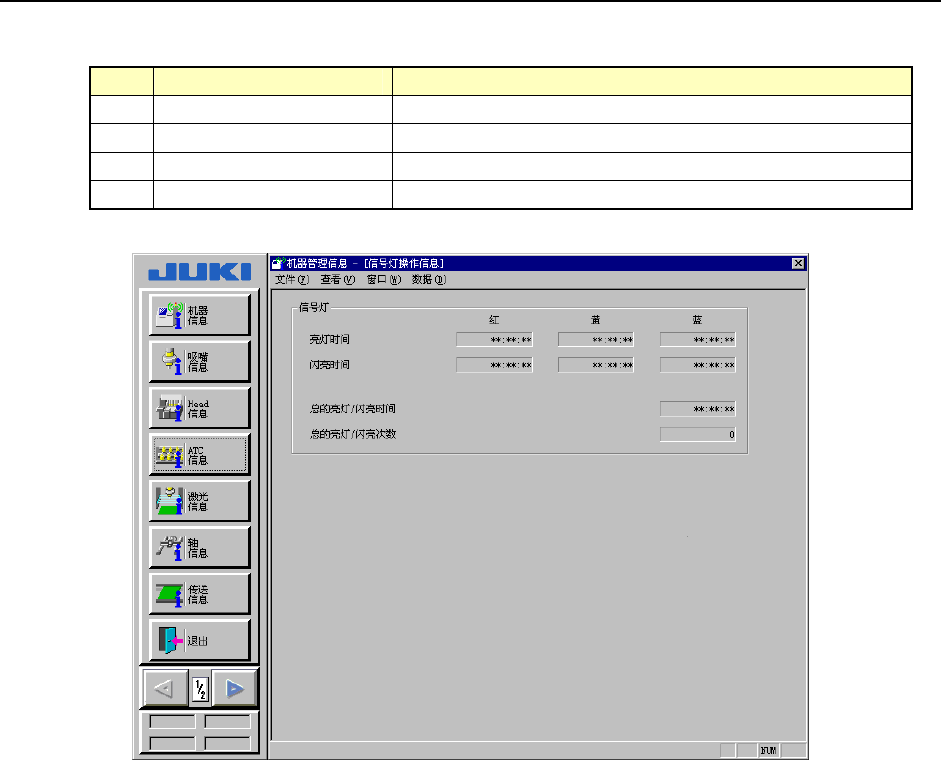Click the red 闪亮时间 field

click(x=494, y=365)
